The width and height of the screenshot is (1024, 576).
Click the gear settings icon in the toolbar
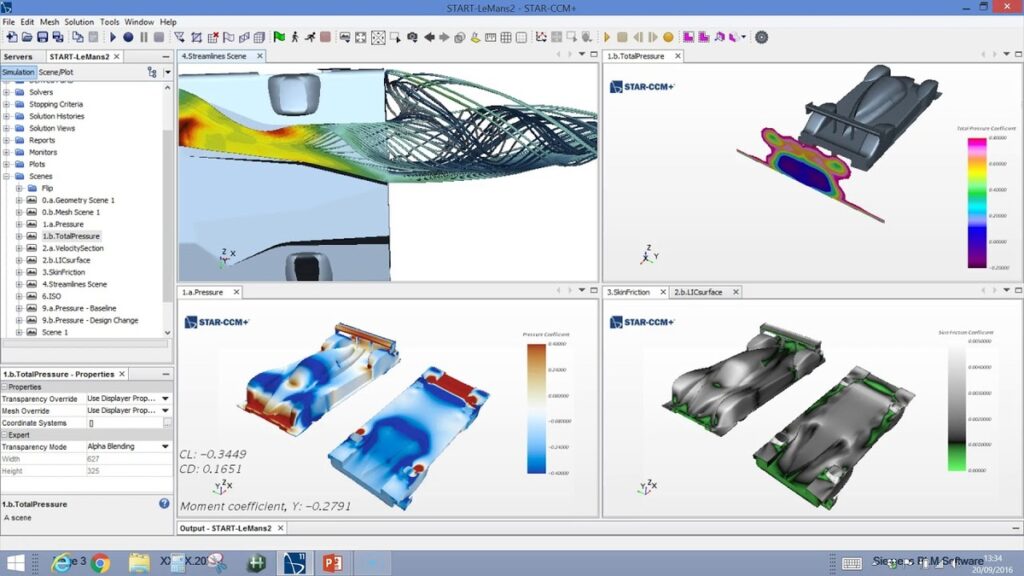[x=763, y=38]
